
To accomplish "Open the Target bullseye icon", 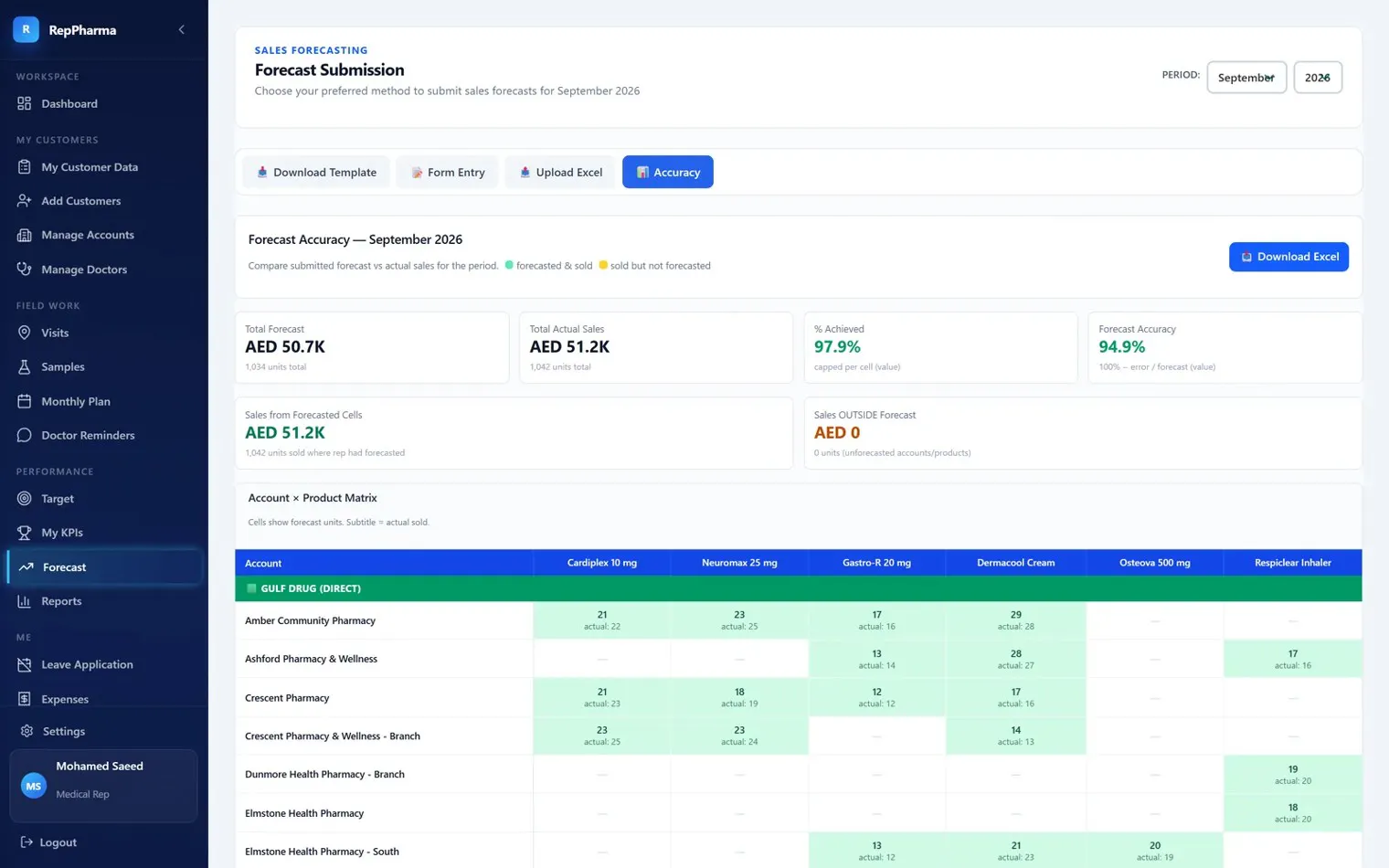I will (x=25, y=498).
